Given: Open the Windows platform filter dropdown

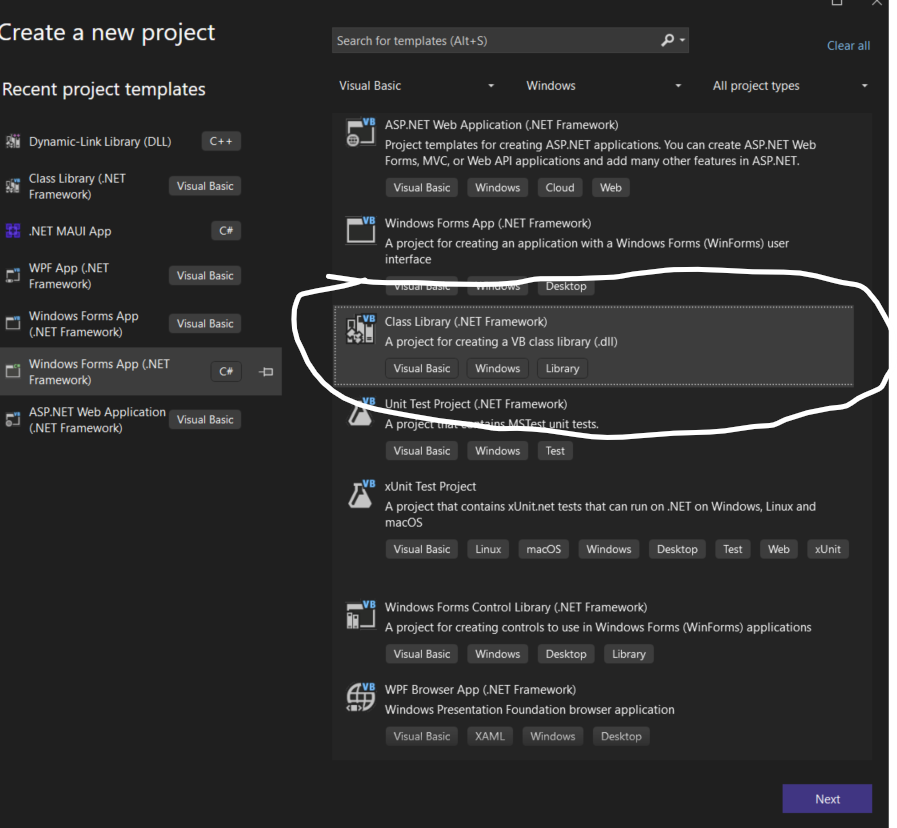Looking at the screenshot, I should pos(604,86).
